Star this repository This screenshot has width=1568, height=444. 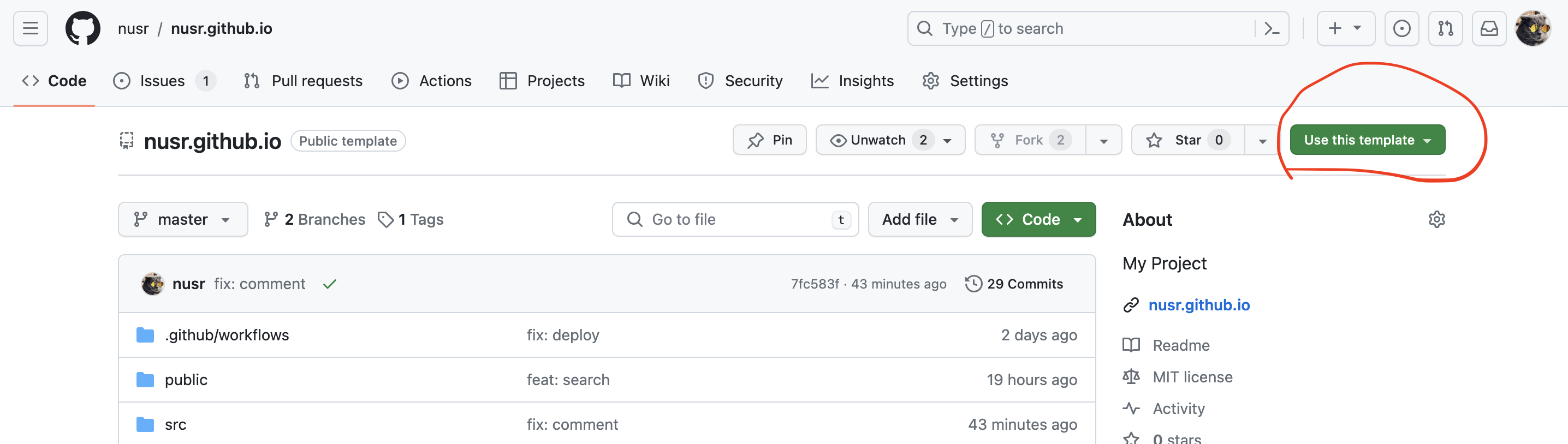pyautogui.click(x=1187, y=140)
